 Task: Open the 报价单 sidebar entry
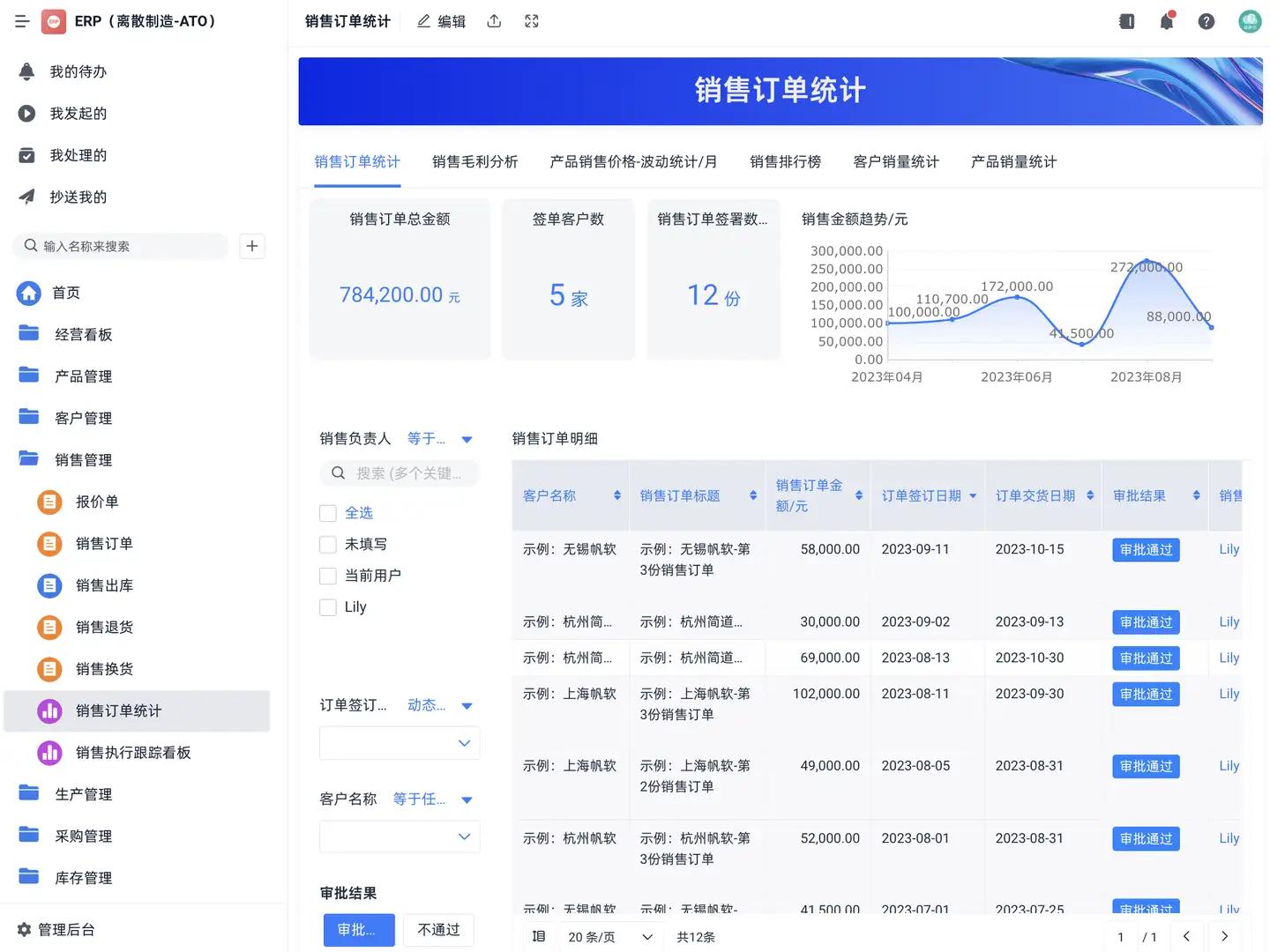pyautogui.click(x=97, y=502)
